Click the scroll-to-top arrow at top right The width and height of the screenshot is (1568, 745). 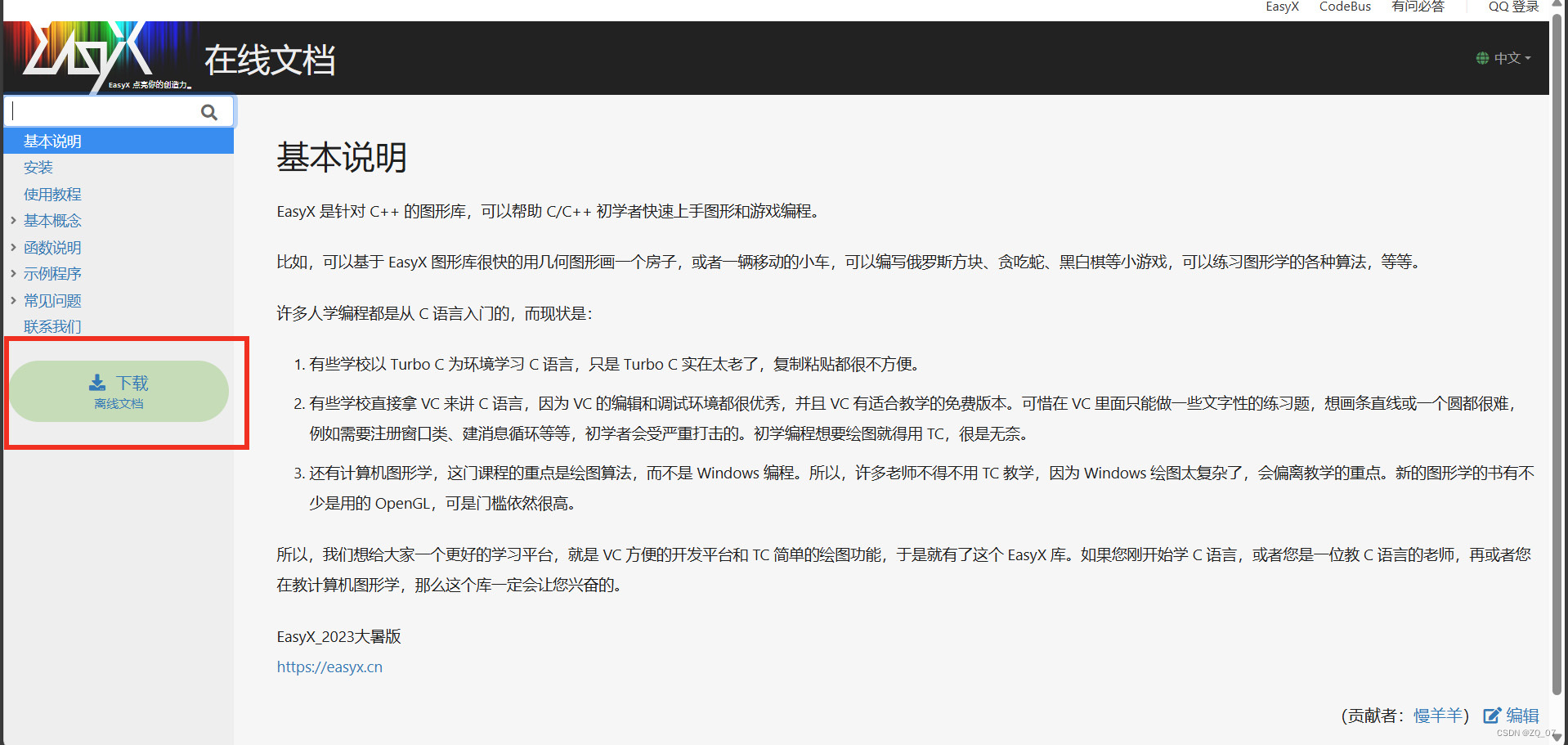tap(1556, 3)
